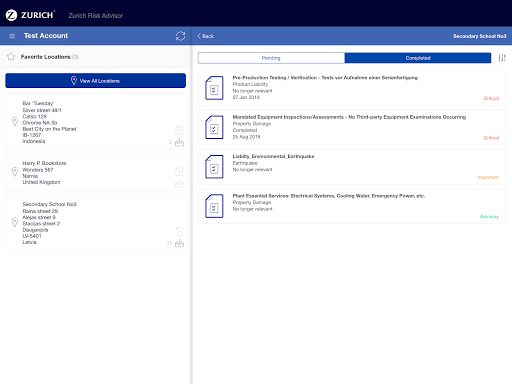Screen dimensions: 512x384
Task: Click the Latvia country line
Action: click(x=29, y=242)
